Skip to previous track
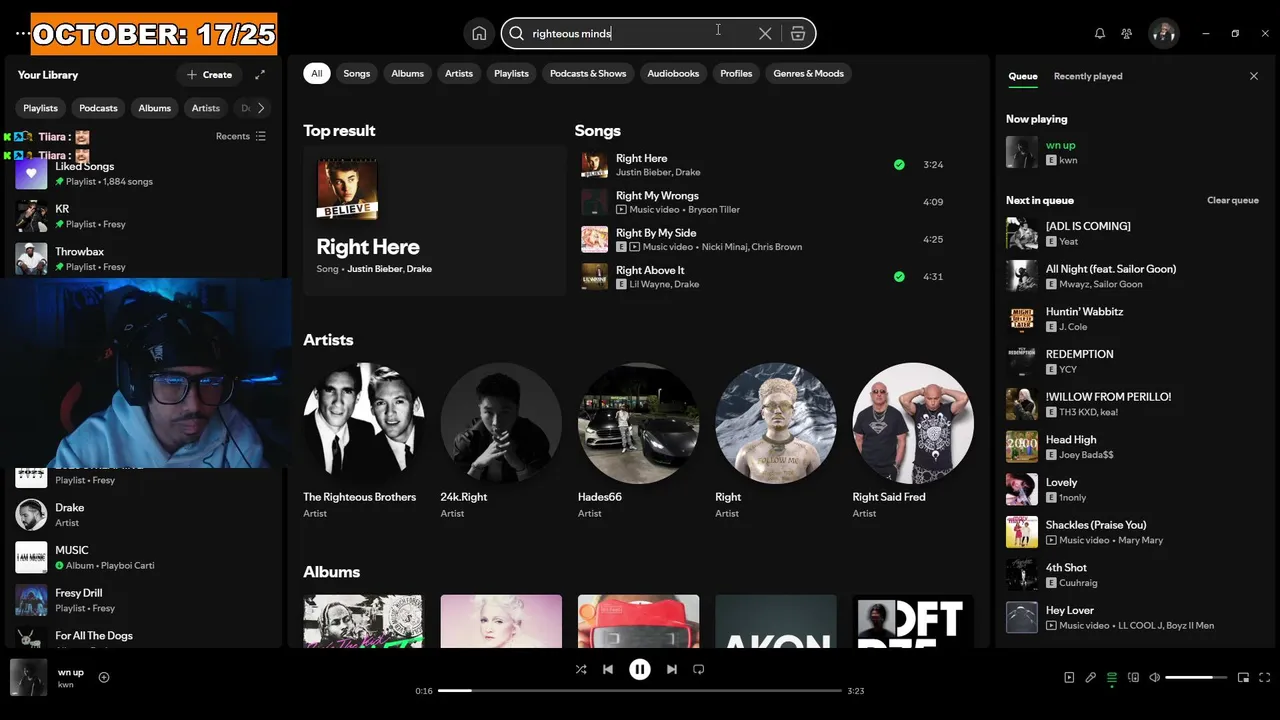 (608, 669)
